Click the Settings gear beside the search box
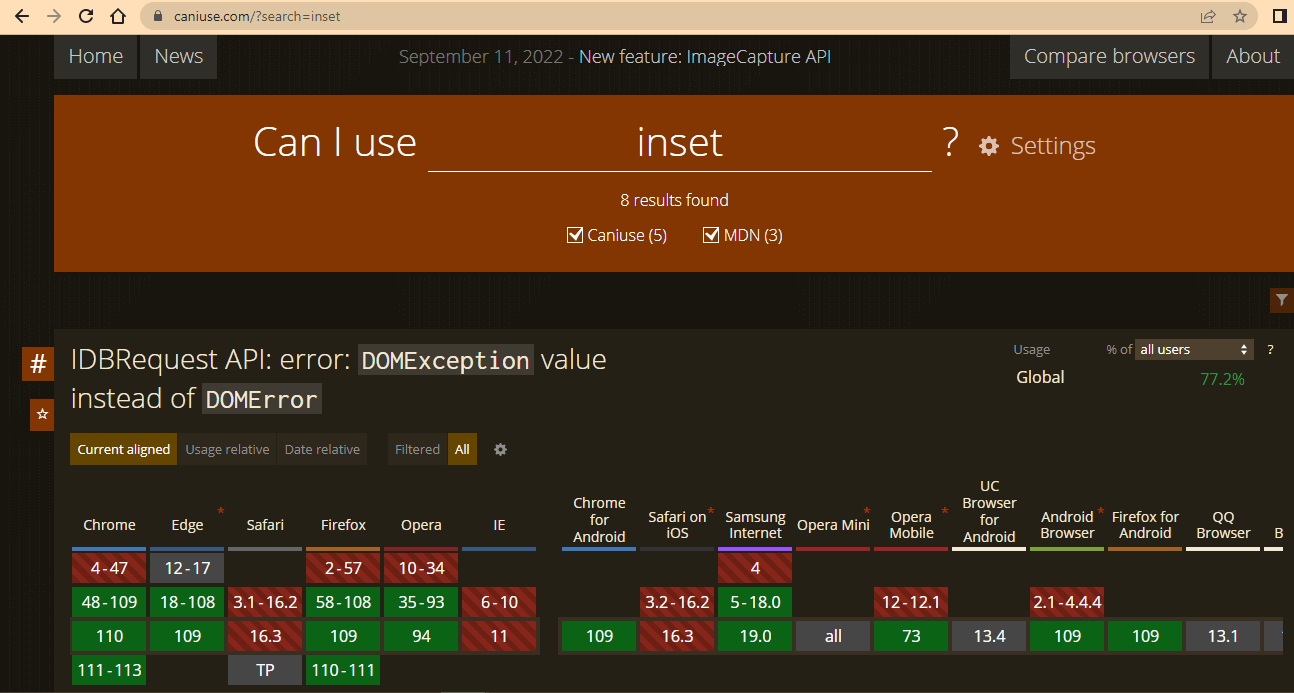This screenshot has width=1294, height=693. click(x=988, y=145)
